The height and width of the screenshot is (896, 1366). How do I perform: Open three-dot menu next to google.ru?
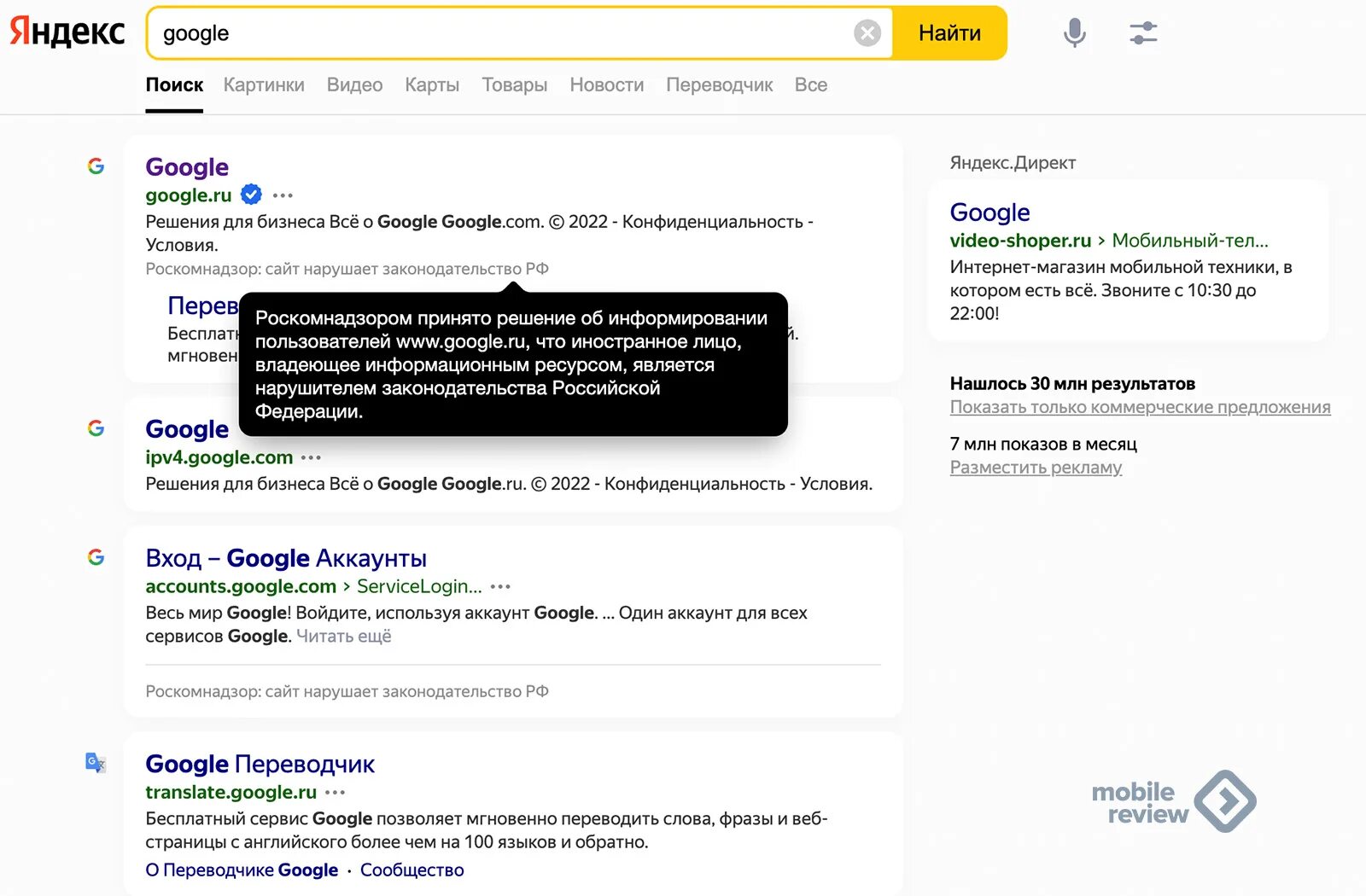[x=283, y=195]
